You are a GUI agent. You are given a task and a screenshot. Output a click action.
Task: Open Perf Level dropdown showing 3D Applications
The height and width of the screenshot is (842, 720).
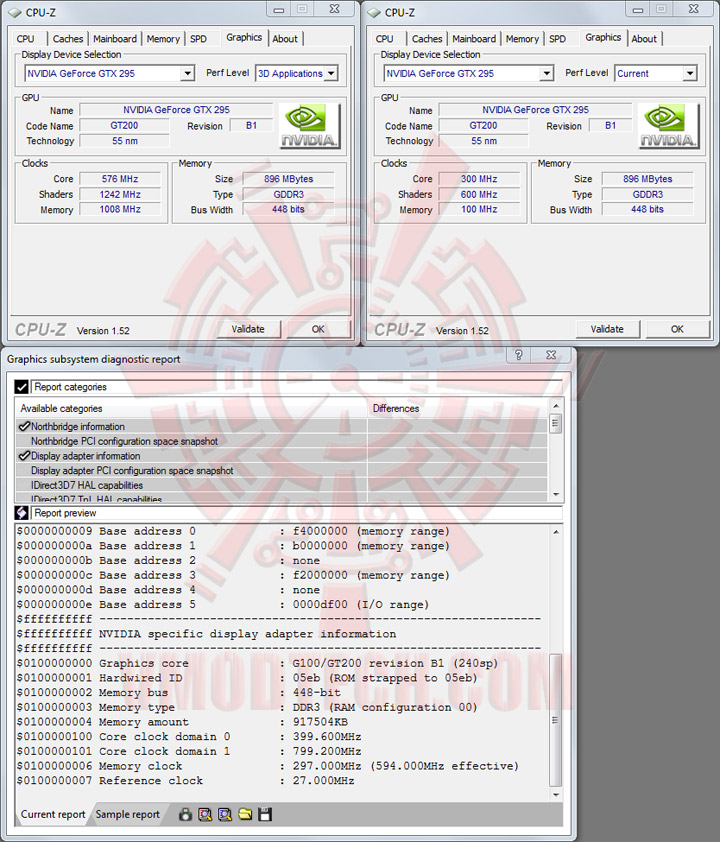pos(331,73)
